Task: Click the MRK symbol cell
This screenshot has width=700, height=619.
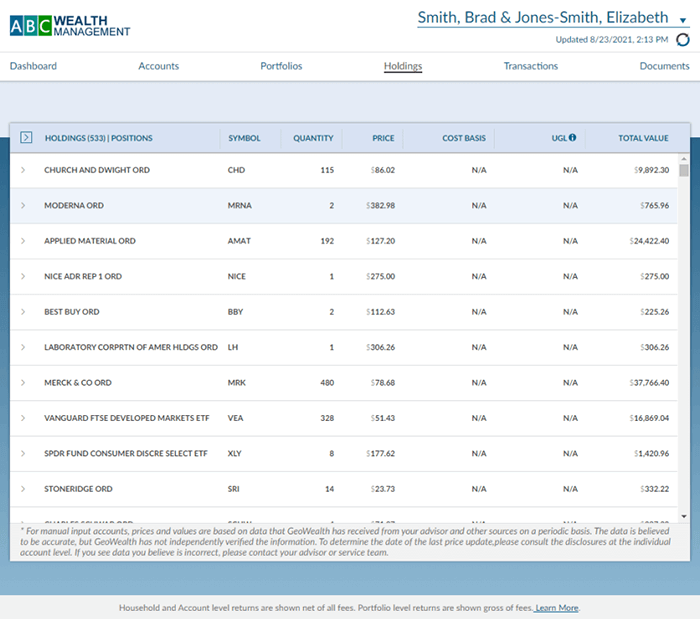Action: coord(237,382)
